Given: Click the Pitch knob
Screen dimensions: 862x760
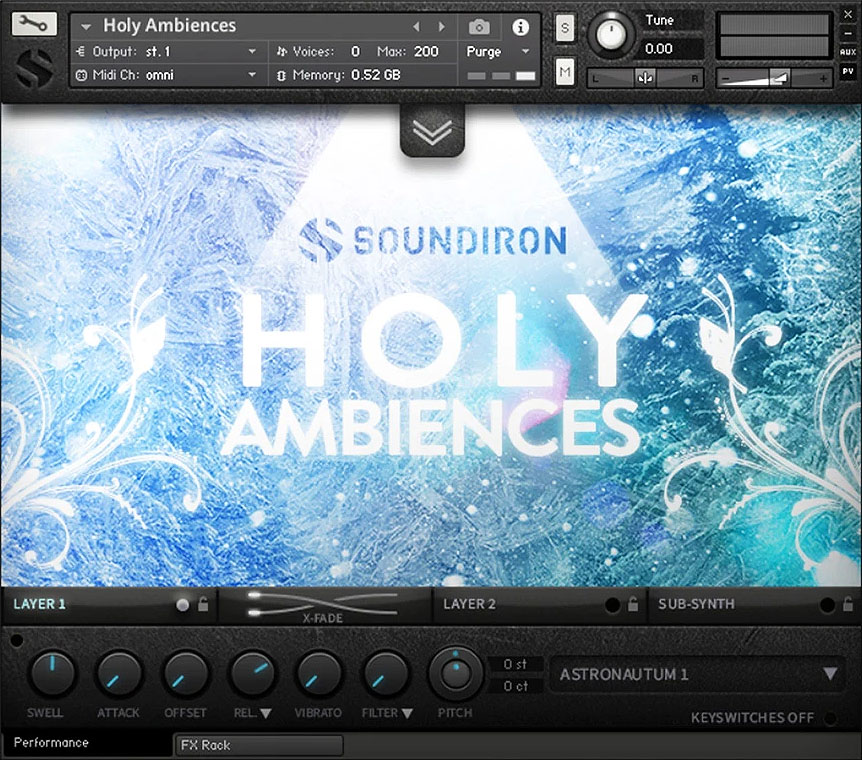Looking at the screenshot, I should pos(455,673).
